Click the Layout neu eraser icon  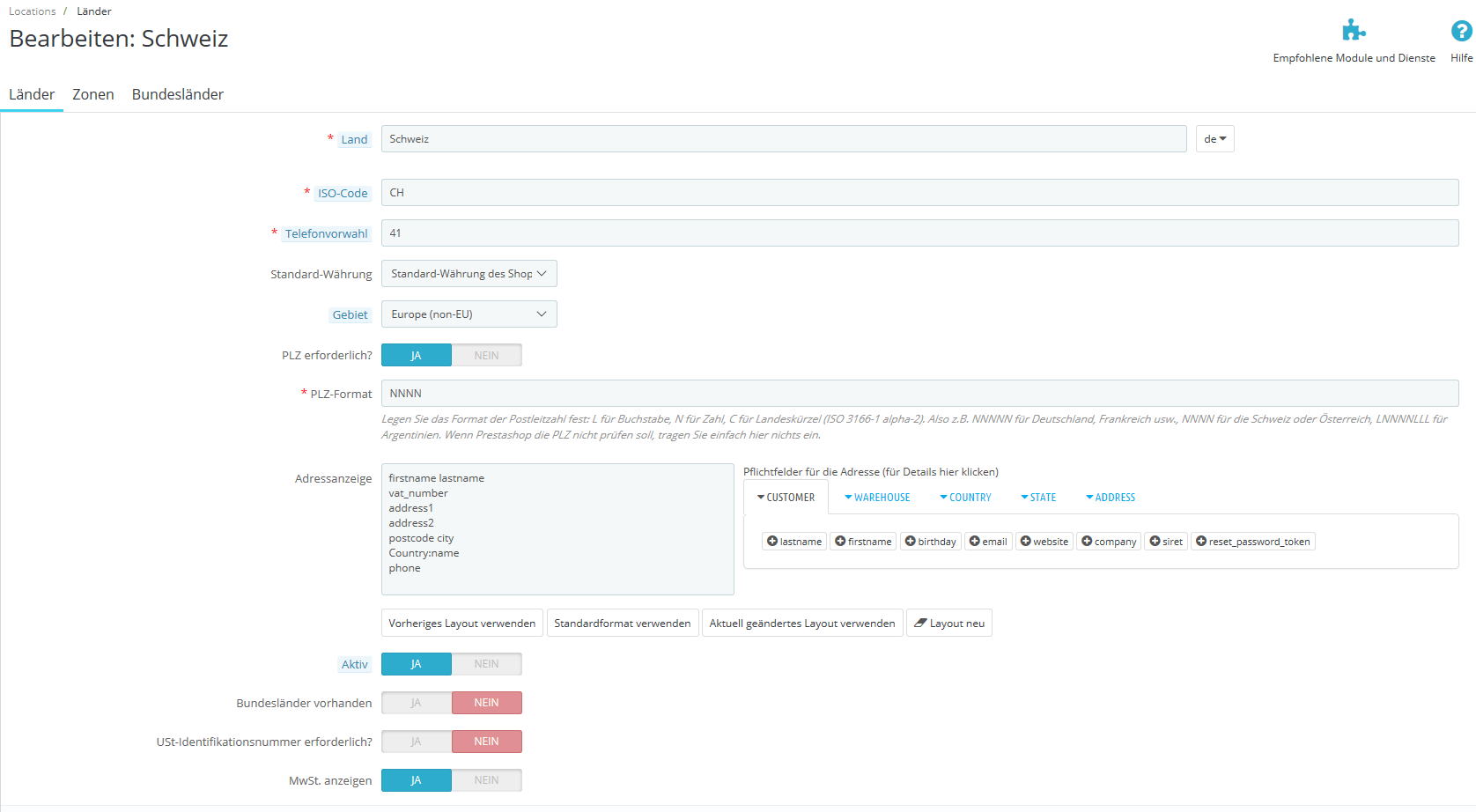(x=920, y=623)
